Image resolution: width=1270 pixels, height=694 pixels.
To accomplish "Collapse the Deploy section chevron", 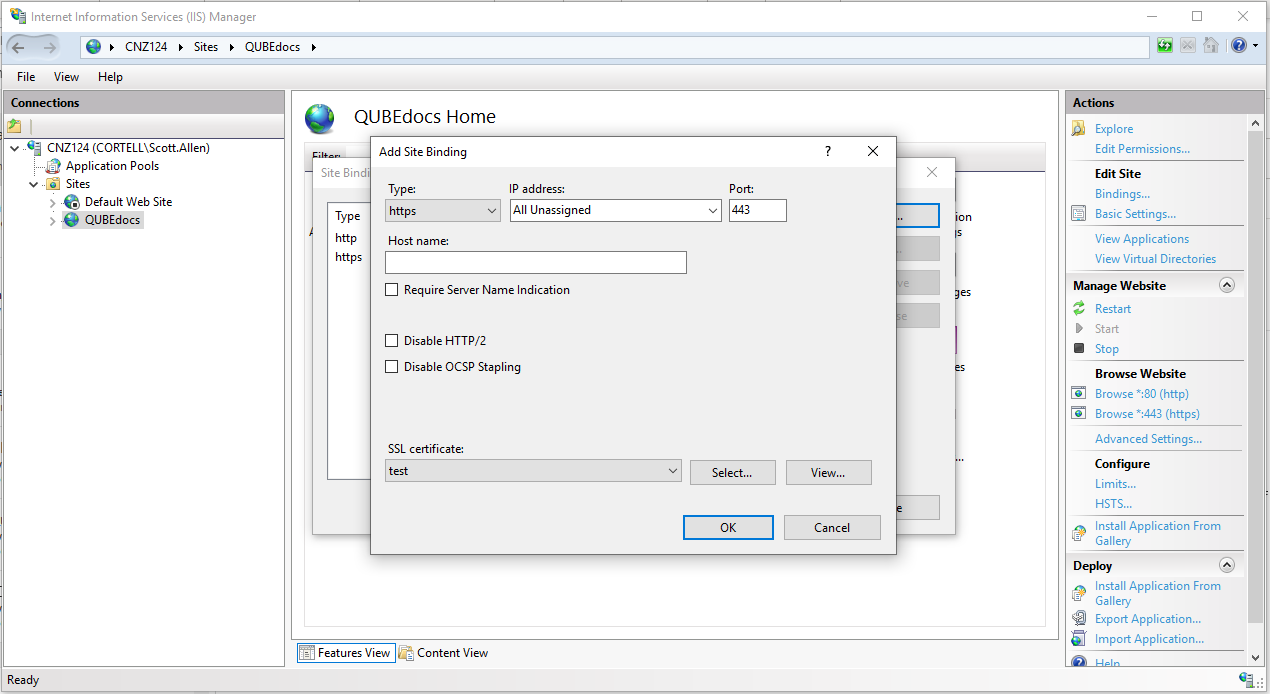I will [x=1227, y=565].
